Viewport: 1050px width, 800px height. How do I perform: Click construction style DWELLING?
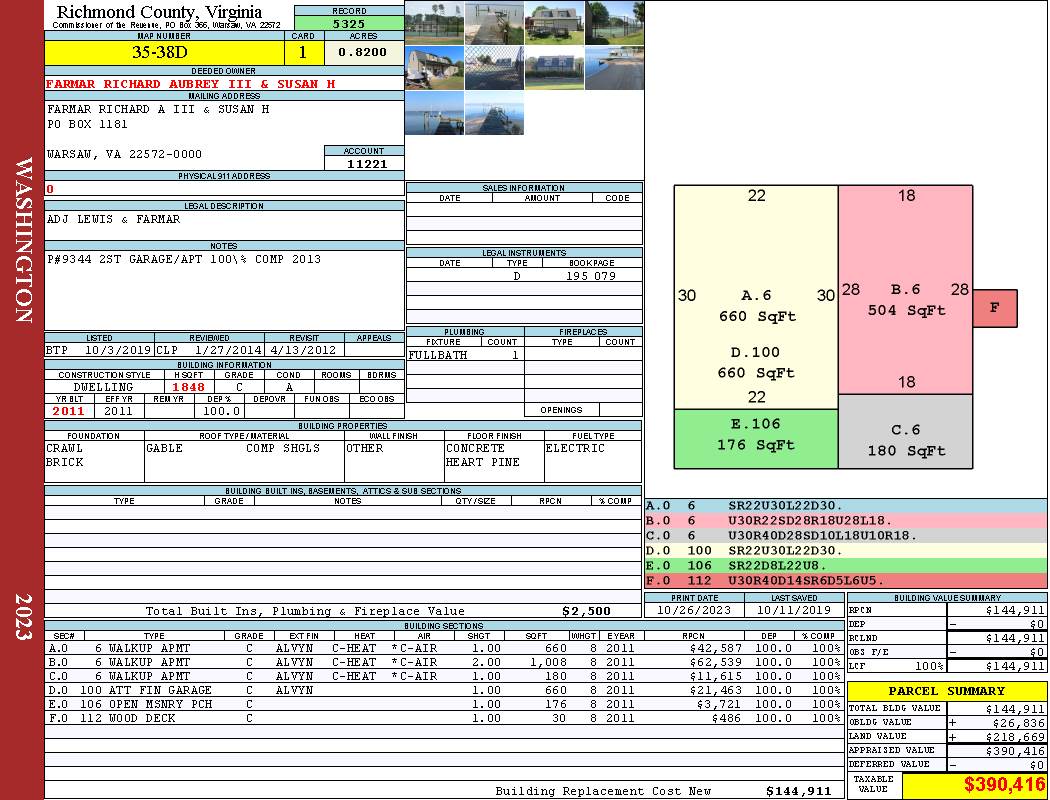tap(104, 387)
